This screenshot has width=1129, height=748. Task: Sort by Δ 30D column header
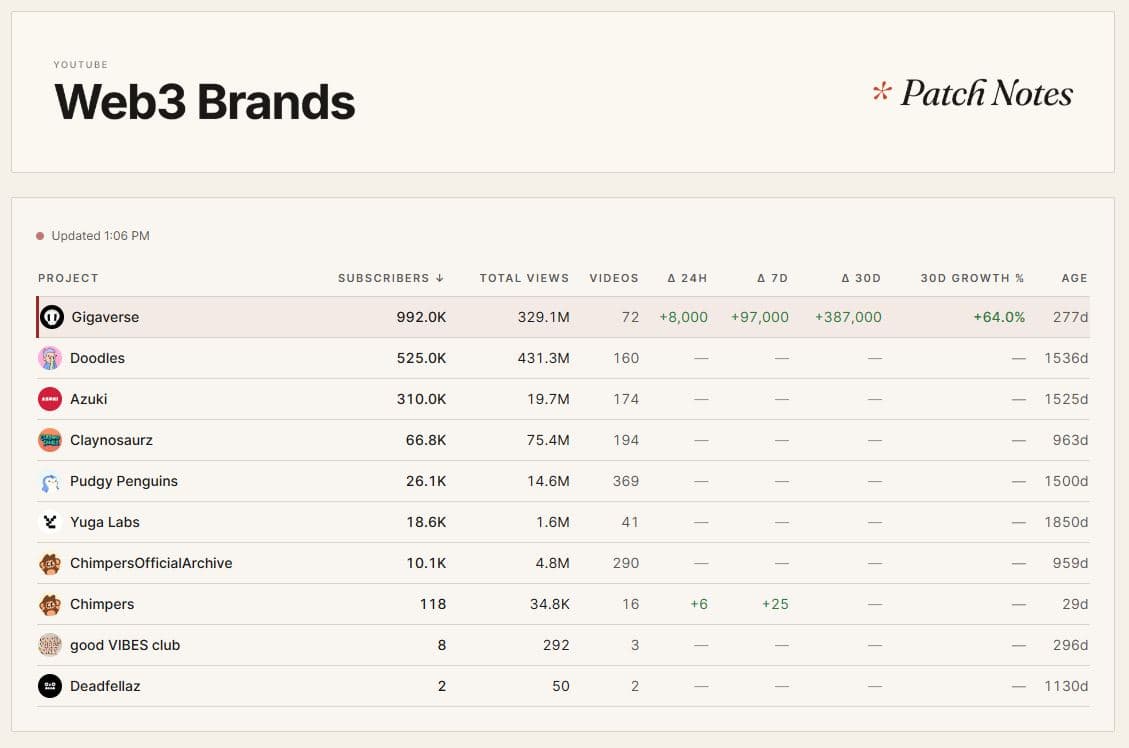(861, 278)
